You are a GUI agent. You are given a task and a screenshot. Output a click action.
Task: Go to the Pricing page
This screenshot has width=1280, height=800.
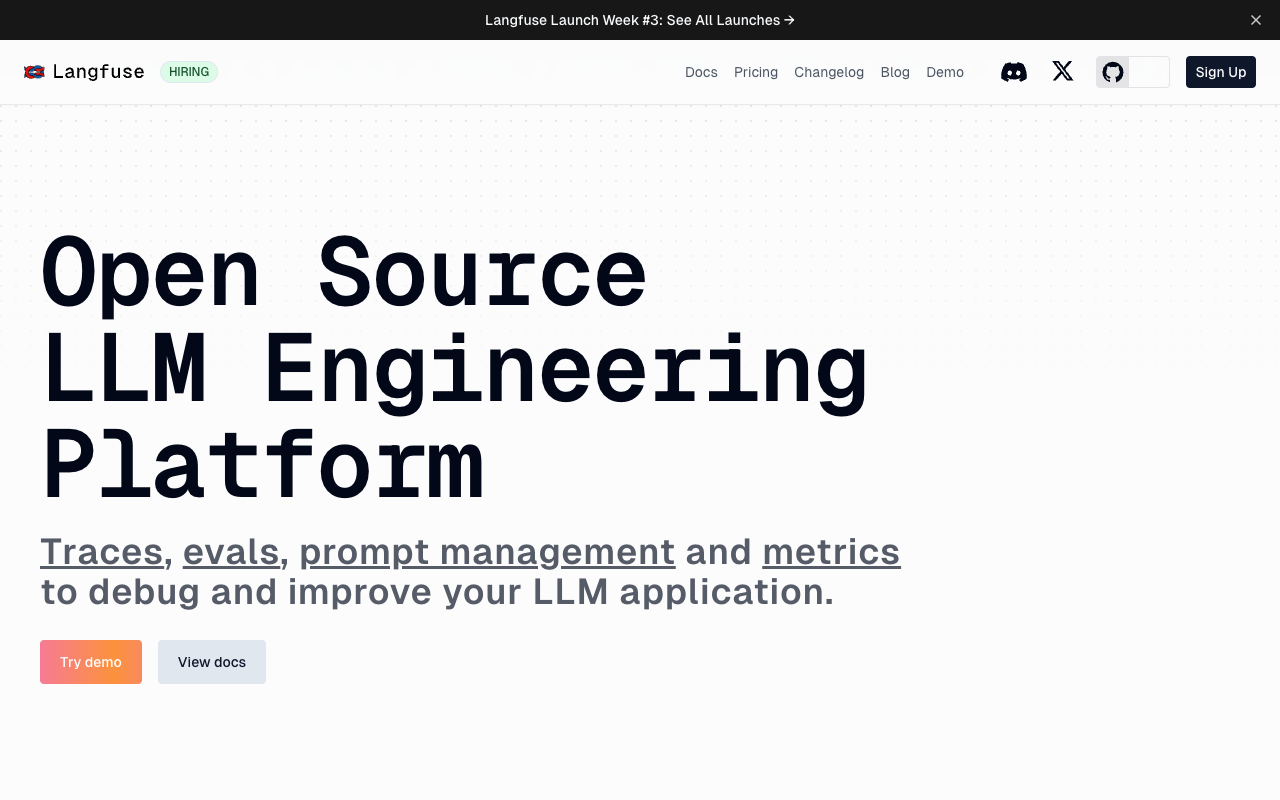coord(756,72)
